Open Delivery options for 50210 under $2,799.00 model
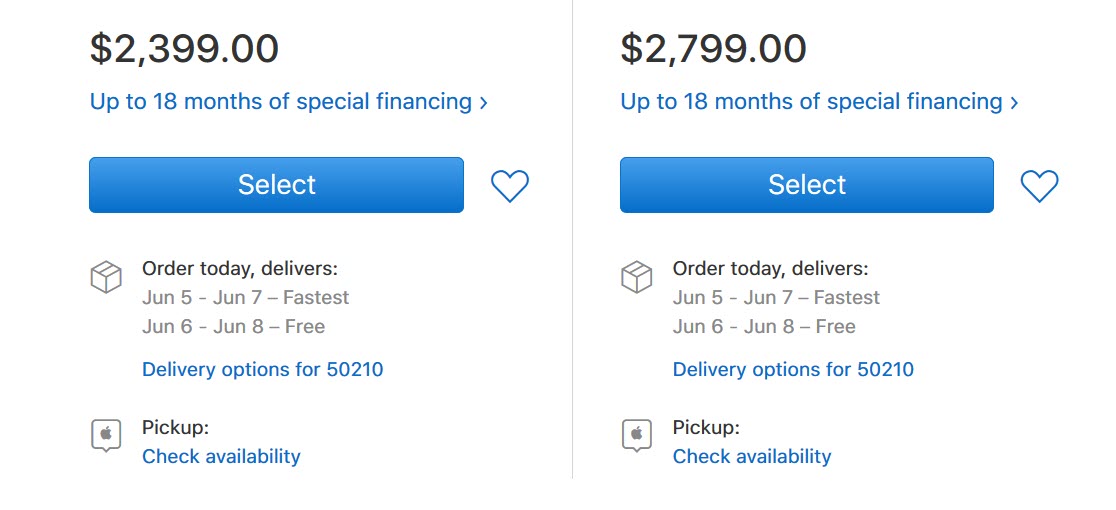Viewport: 1116px width, 510px height. pyautogui.click(x=793, y=370)
